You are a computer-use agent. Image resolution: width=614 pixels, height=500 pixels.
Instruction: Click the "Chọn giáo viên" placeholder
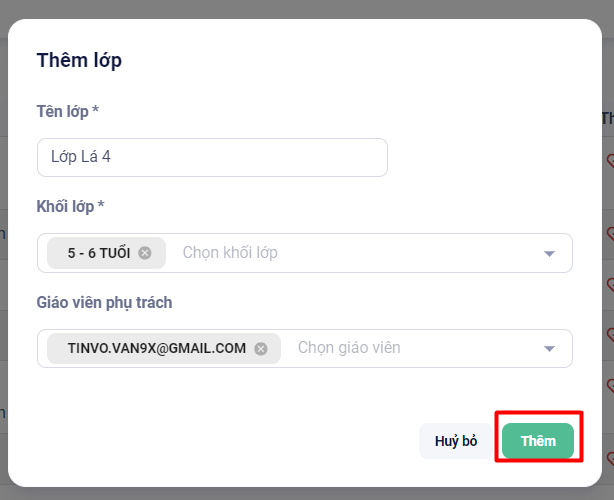(349, 348)
